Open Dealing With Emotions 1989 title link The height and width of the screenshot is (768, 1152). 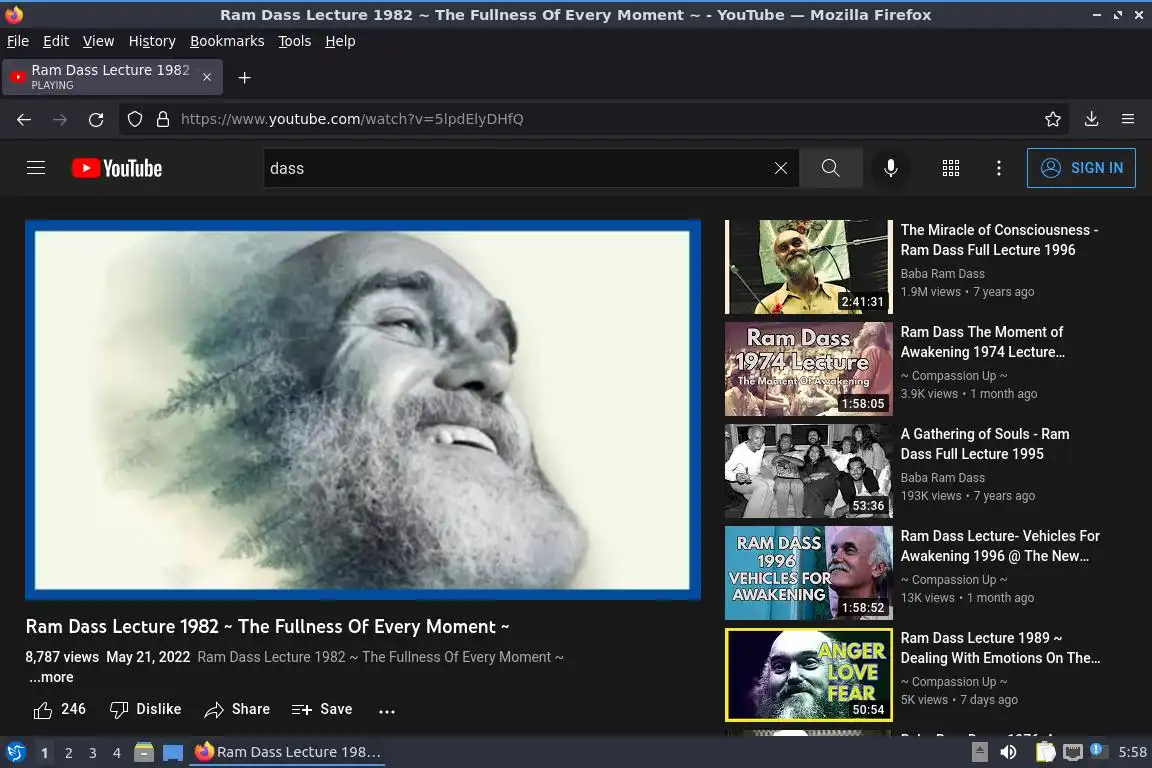pyautogui.click(x=1001, y=648)
